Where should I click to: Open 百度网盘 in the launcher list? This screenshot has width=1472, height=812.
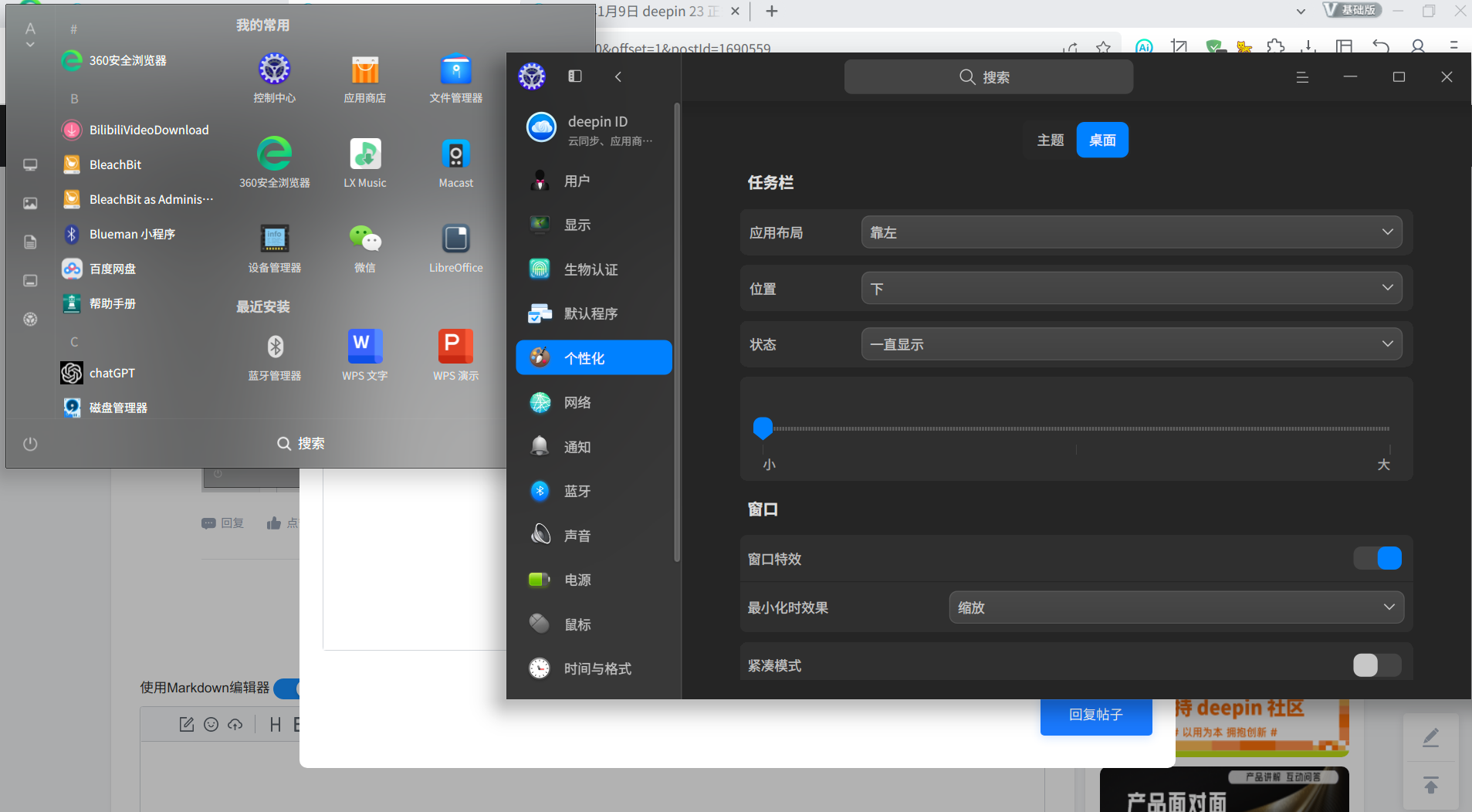[99, 269]
